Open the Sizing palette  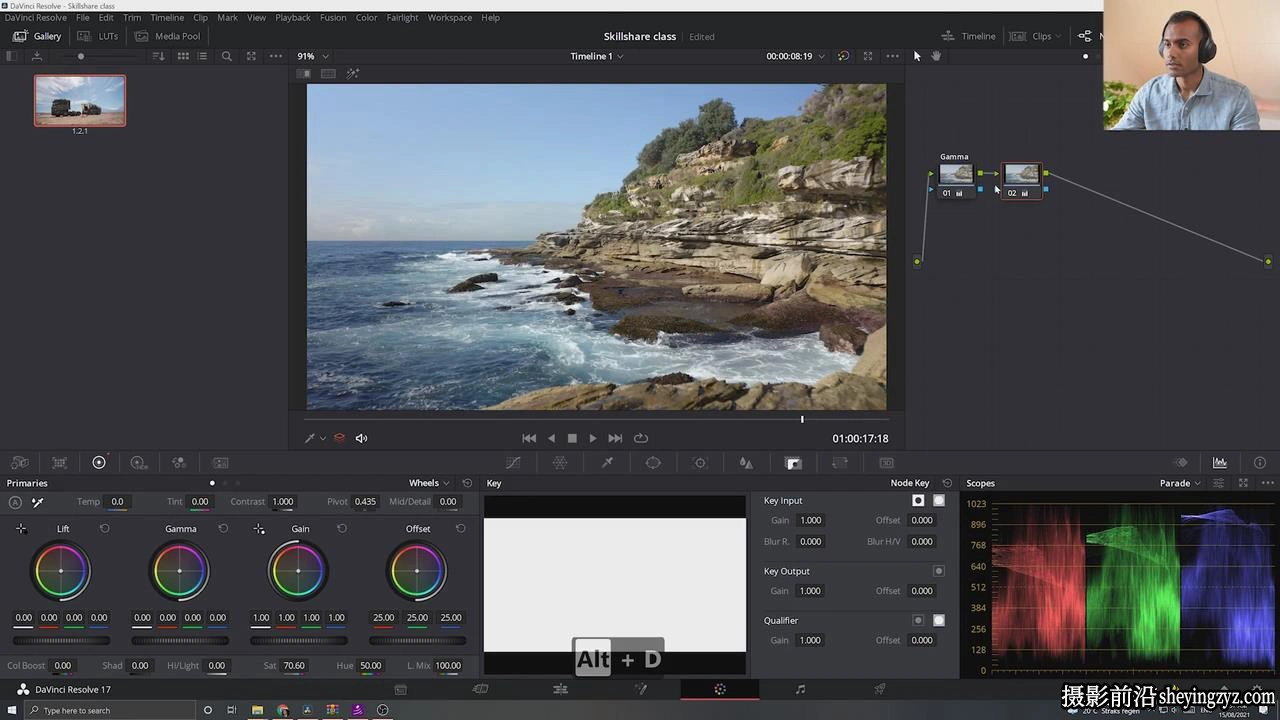click(x=840, y=463)
